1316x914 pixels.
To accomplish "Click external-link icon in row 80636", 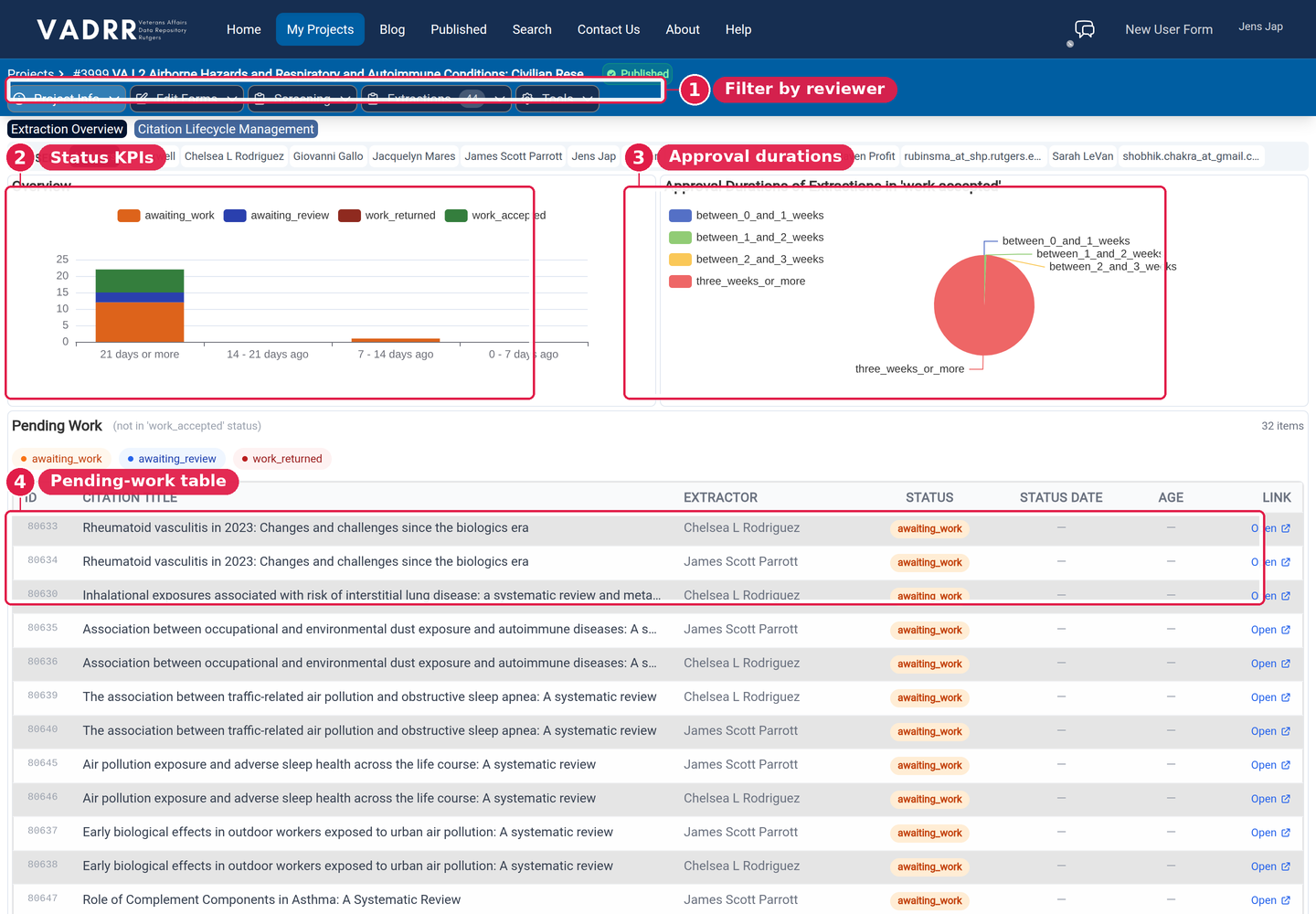I will point(1286,664).
